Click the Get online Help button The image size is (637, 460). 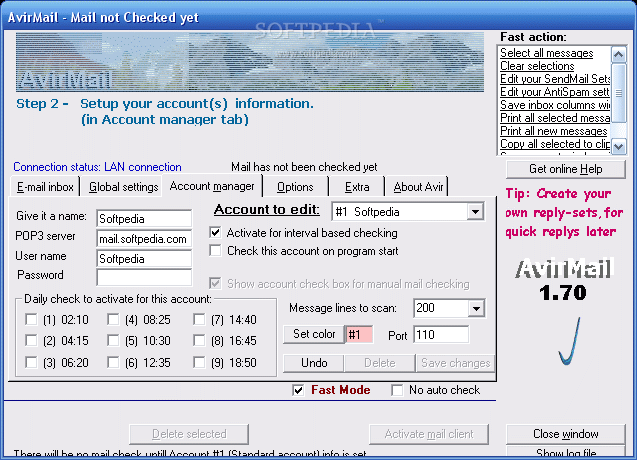pyautogui.click(x=566, y=169)
